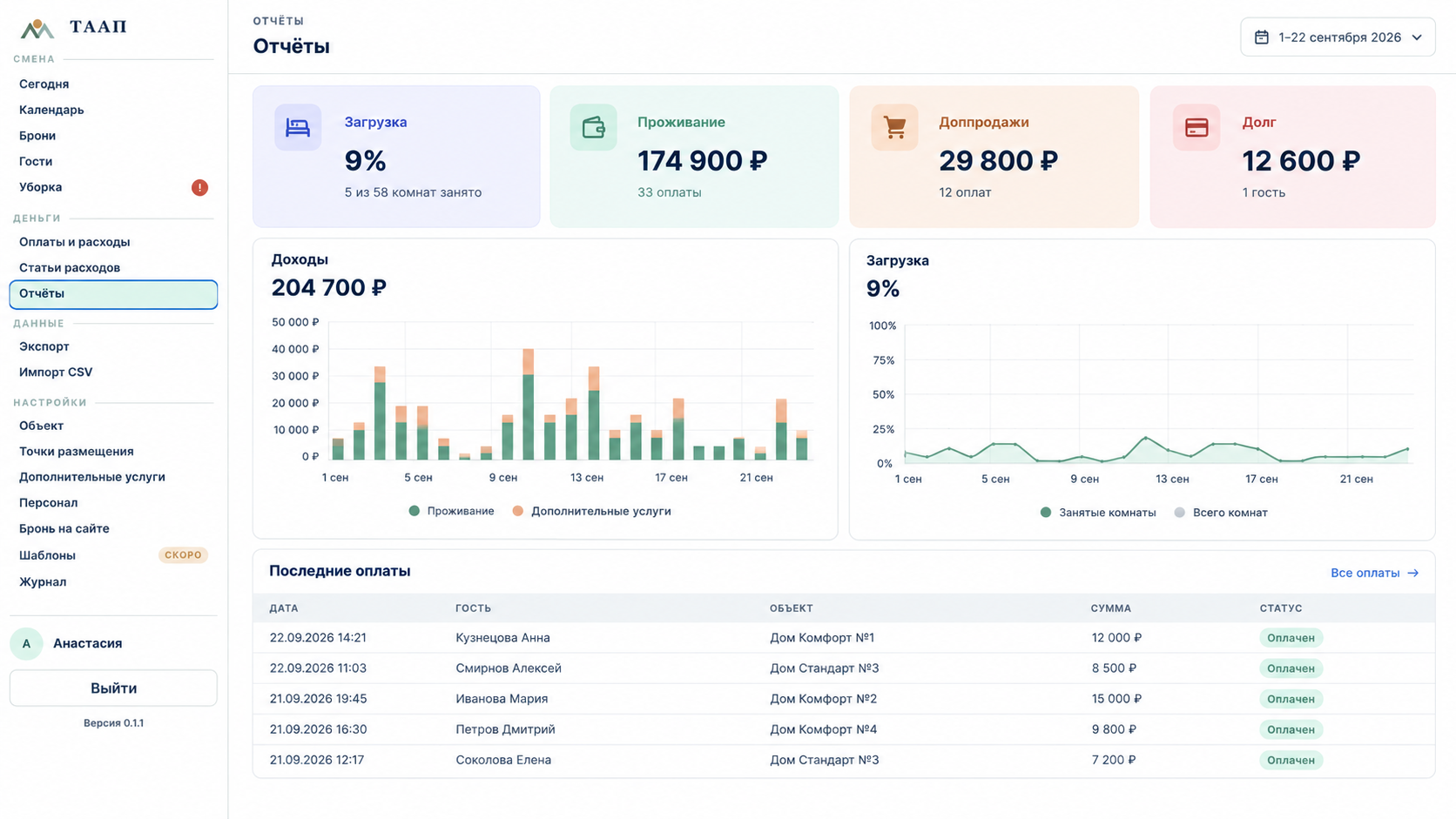Click the red alert badge next to Уборка

click(x=199, y=187)
